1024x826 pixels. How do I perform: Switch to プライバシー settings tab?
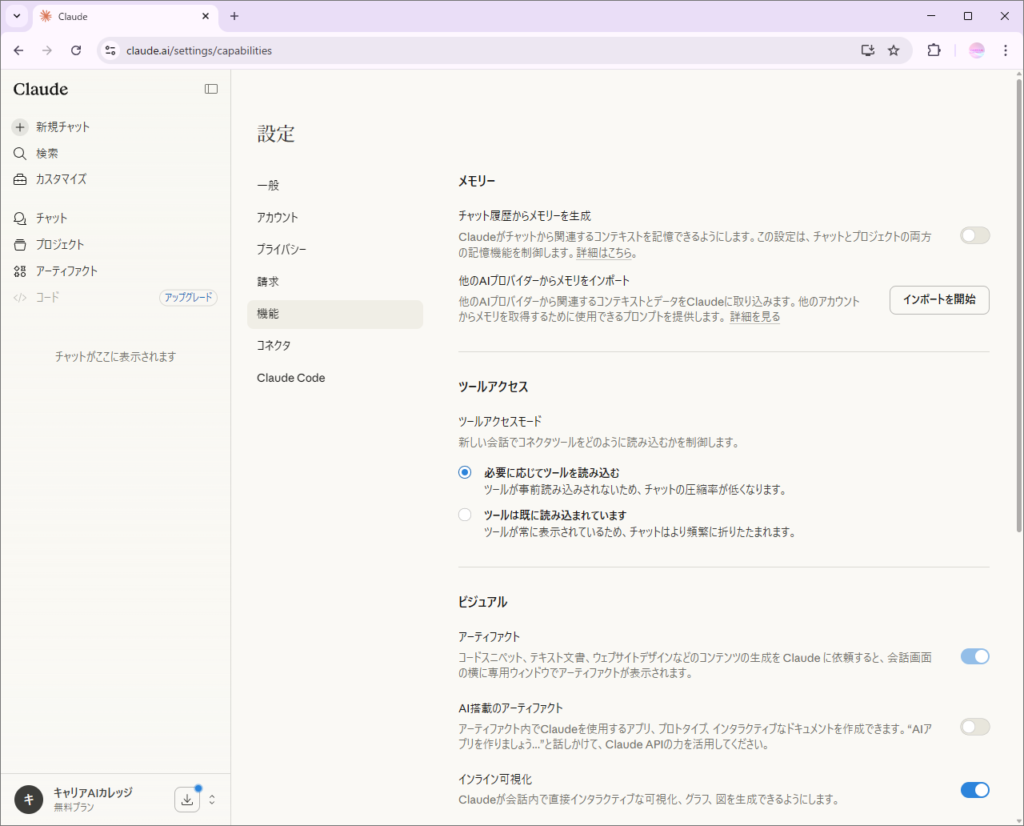point(281,249)
